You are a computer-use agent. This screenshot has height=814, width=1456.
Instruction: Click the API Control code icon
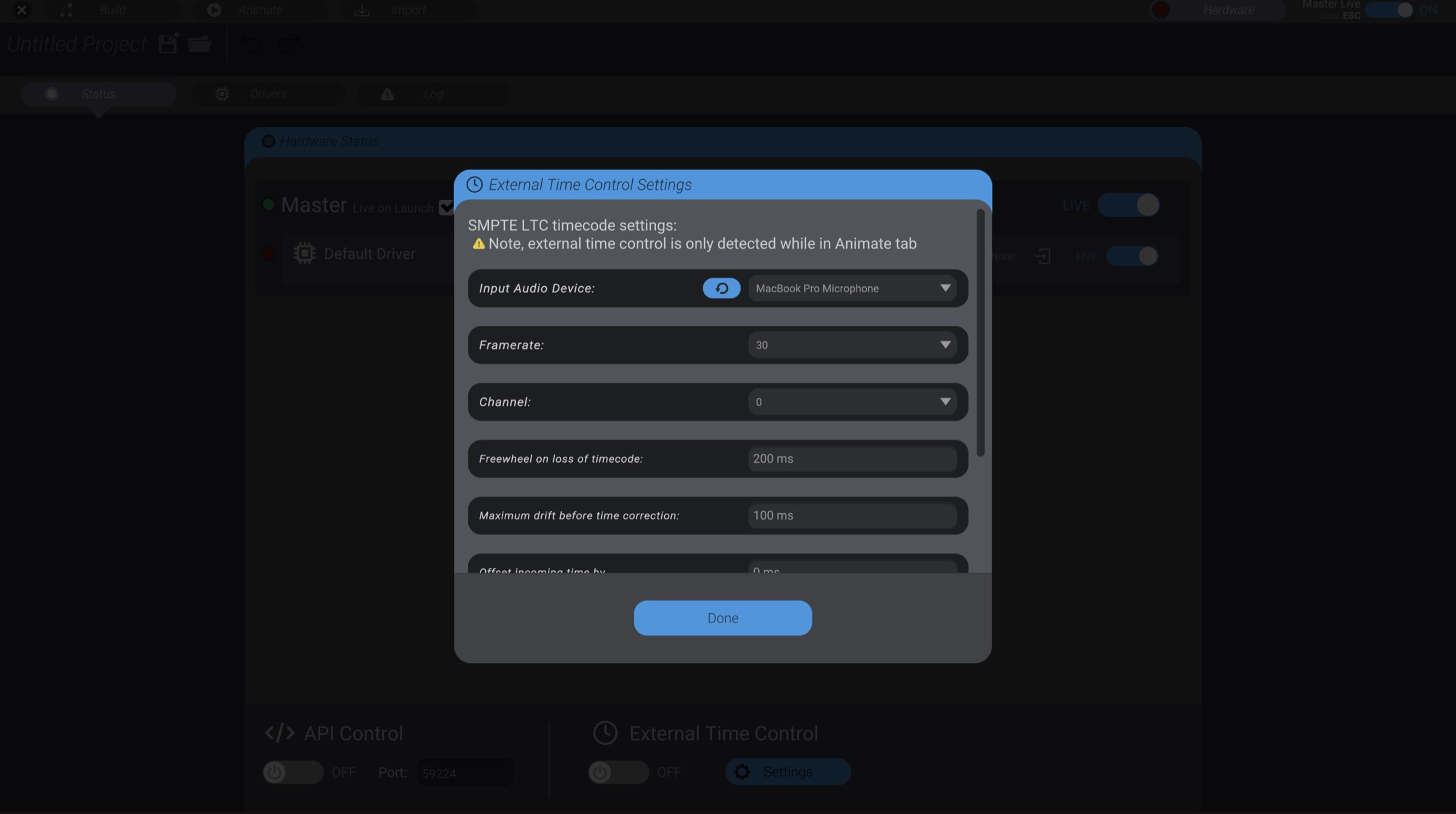pos(279,732)
